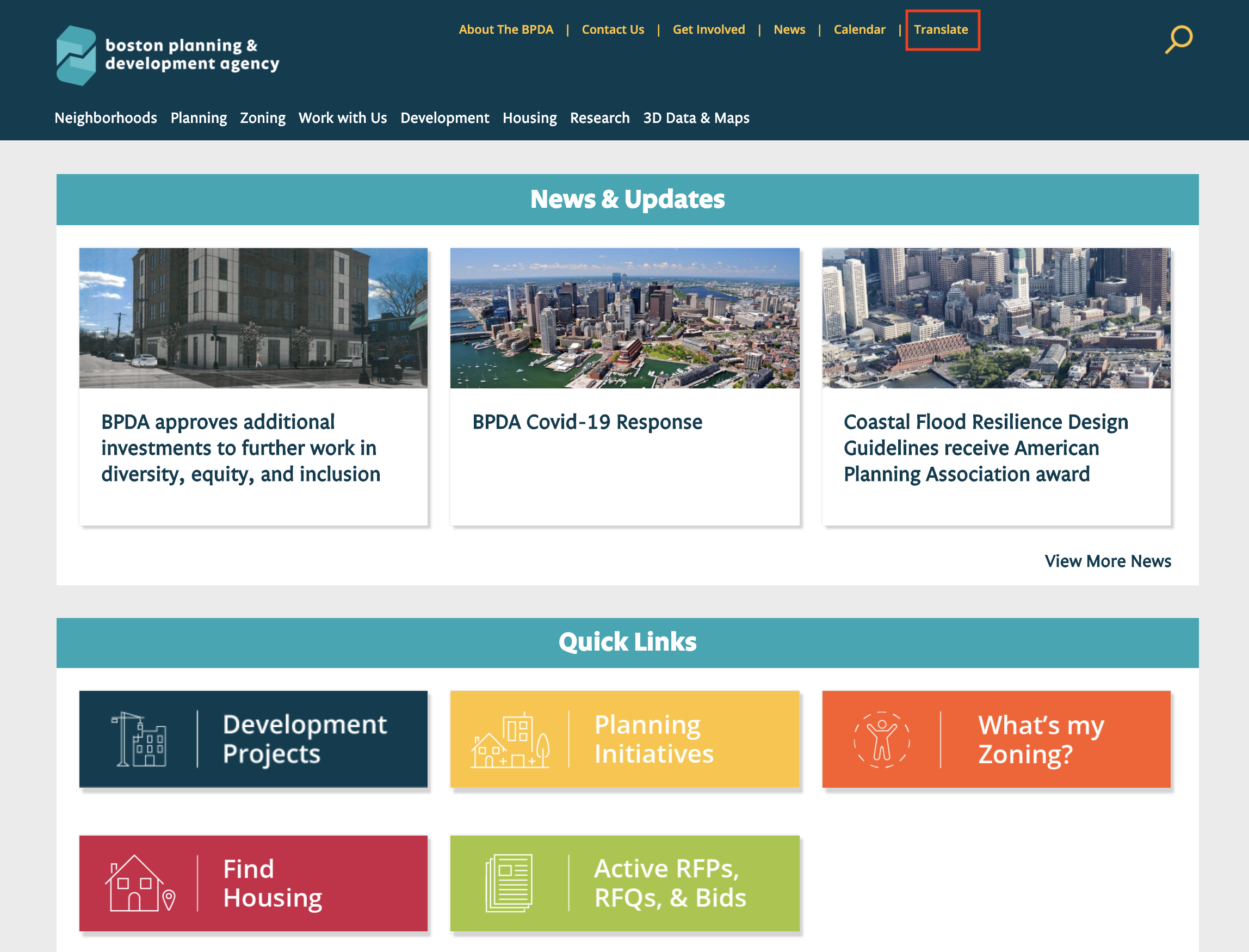
Task: Click the houses icon on Planning Initiatives
Action: (x=510, y=740)
